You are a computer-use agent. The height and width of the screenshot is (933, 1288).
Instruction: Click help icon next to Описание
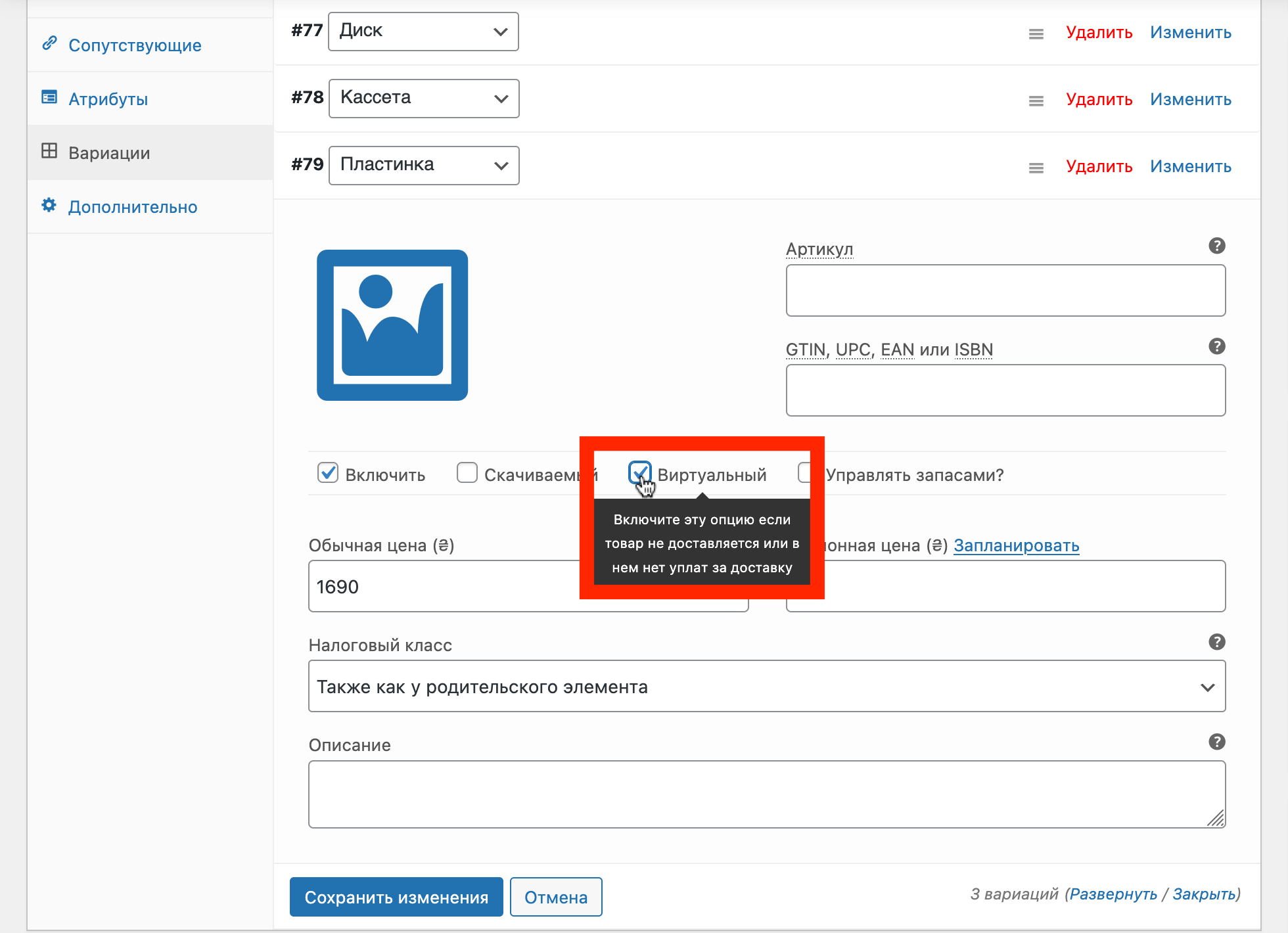click(1217, 742)
